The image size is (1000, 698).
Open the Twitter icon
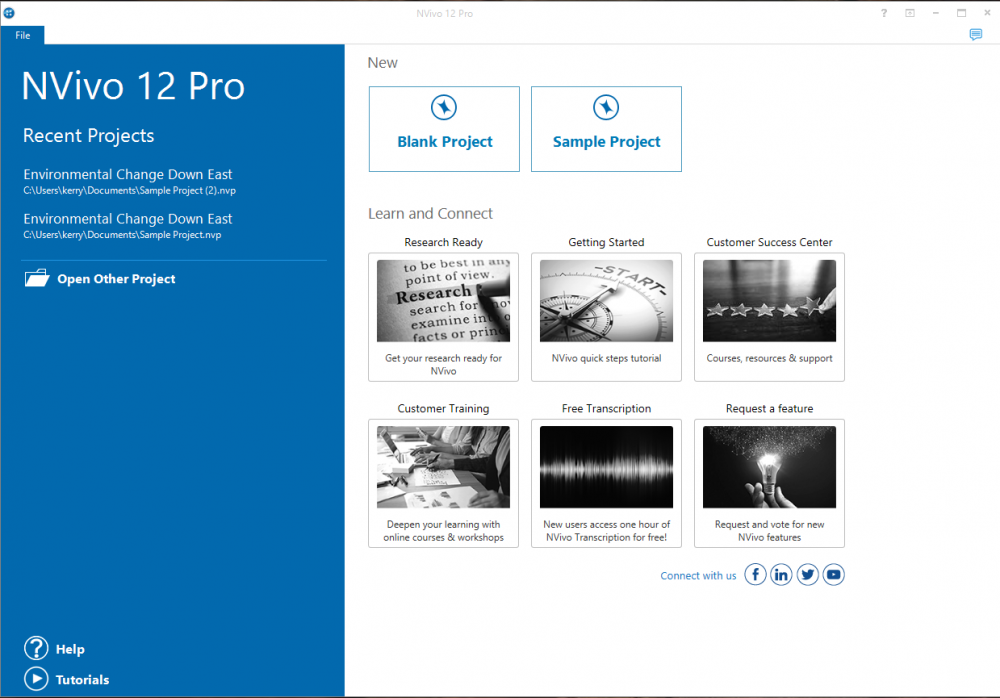pyautogui.click(x=807, y=575)
